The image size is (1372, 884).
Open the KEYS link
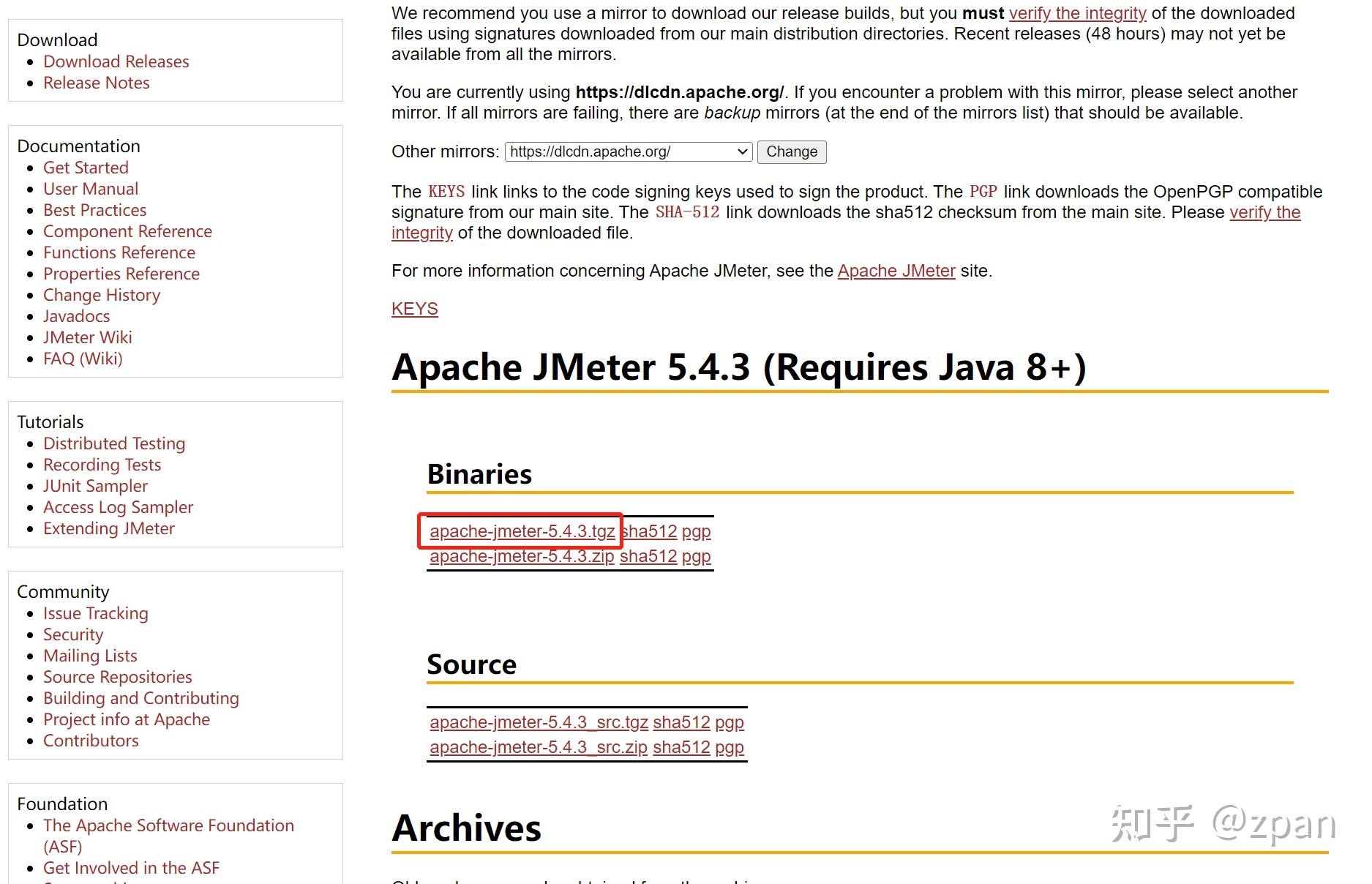[414, 309]
